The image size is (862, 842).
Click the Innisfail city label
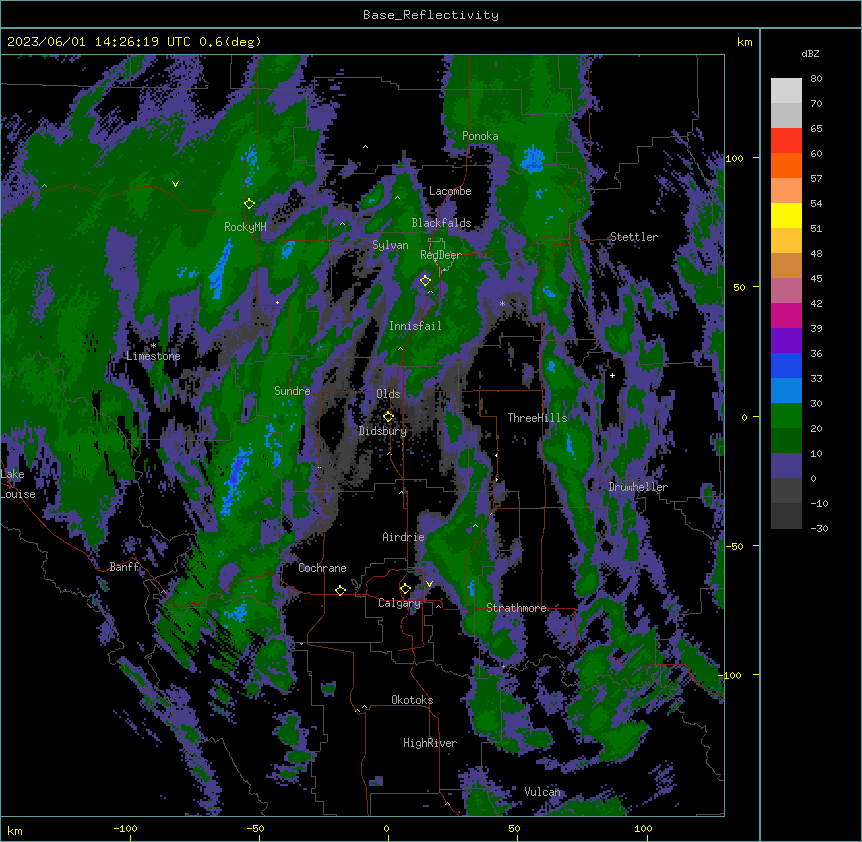tap(415, 326)
